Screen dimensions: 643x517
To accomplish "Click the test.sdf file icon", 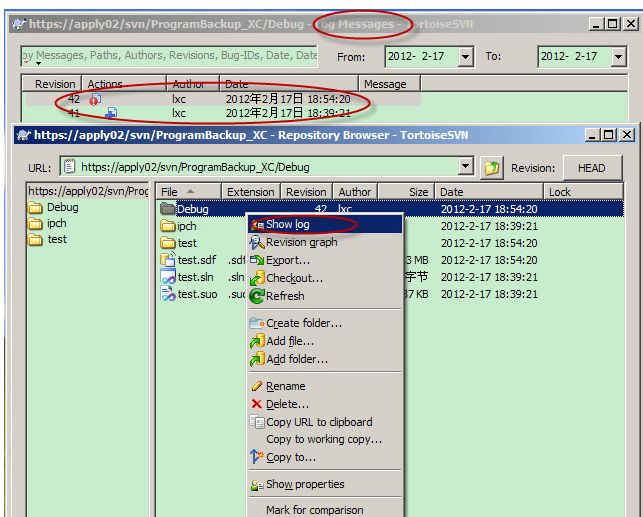I will 168,260.
